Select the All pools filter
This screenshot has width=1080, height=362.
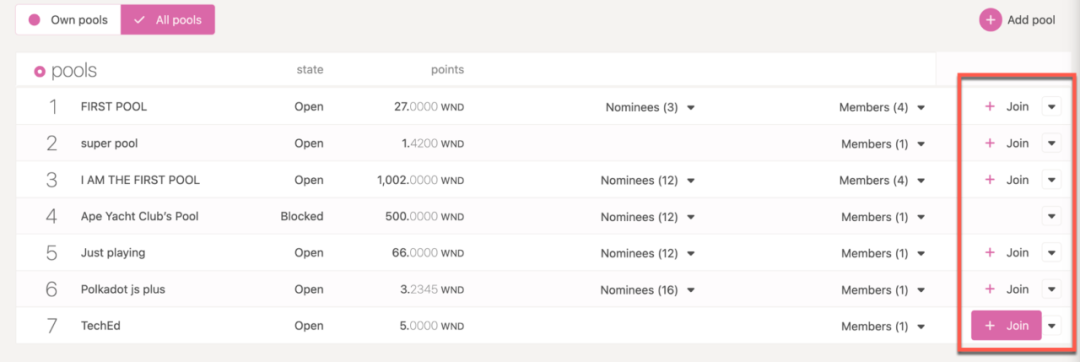(167, 20)
